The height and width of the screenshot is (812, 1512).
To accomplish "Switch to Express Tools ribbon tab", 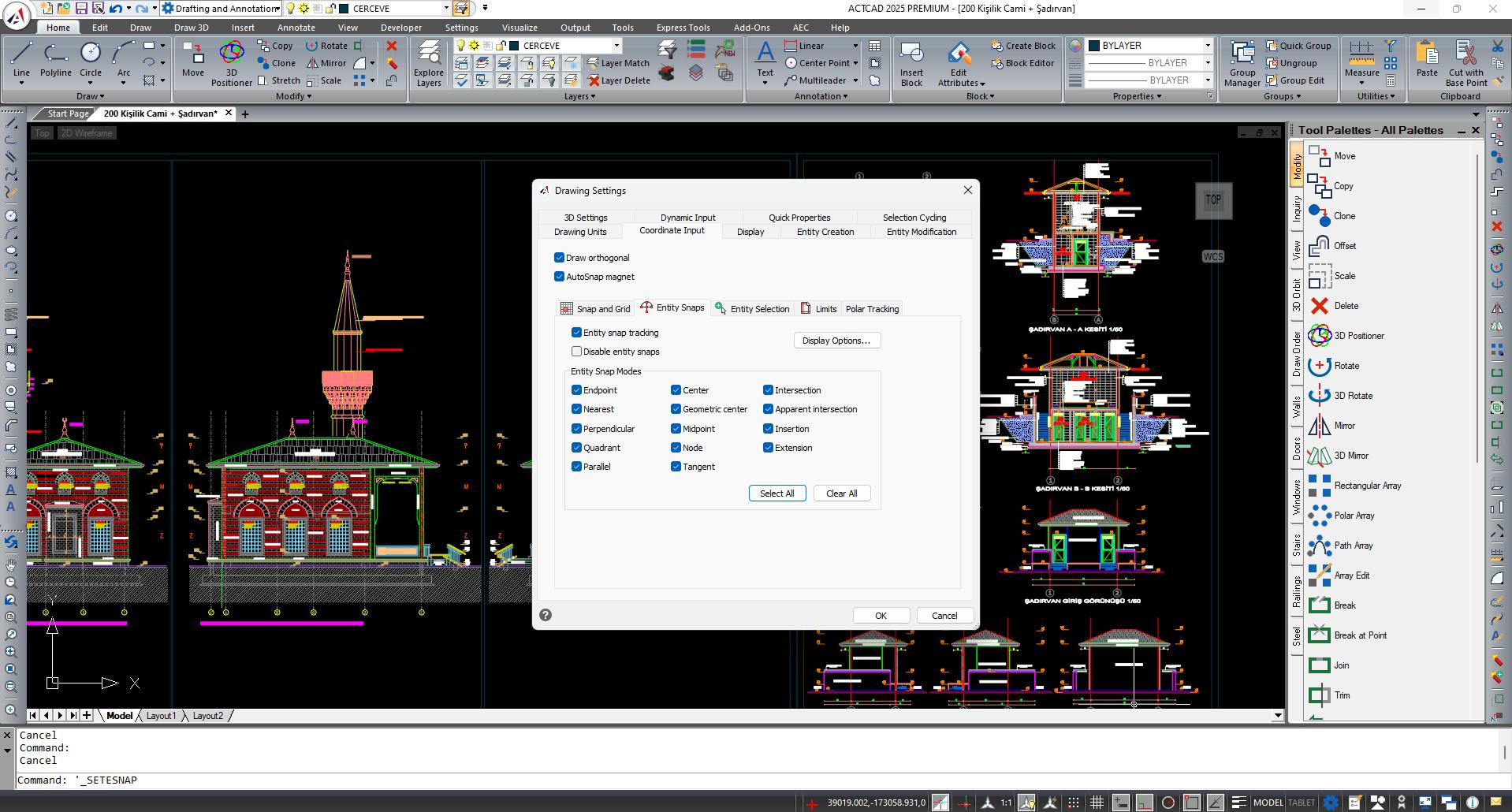I will [x=683, y=27].
